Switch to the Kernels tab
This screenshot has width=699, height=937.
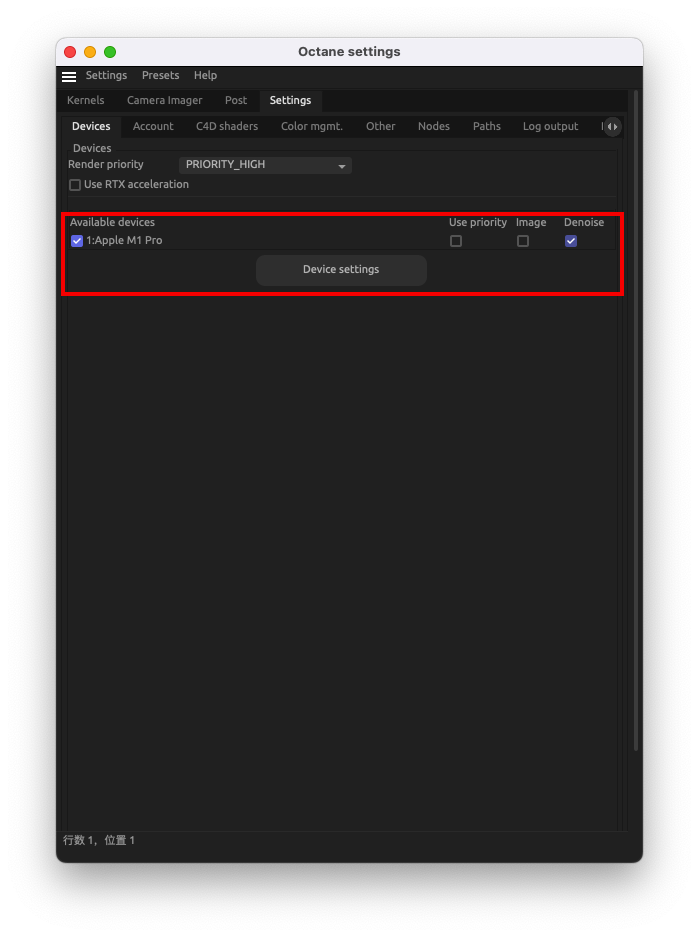[x=85, y=101]
